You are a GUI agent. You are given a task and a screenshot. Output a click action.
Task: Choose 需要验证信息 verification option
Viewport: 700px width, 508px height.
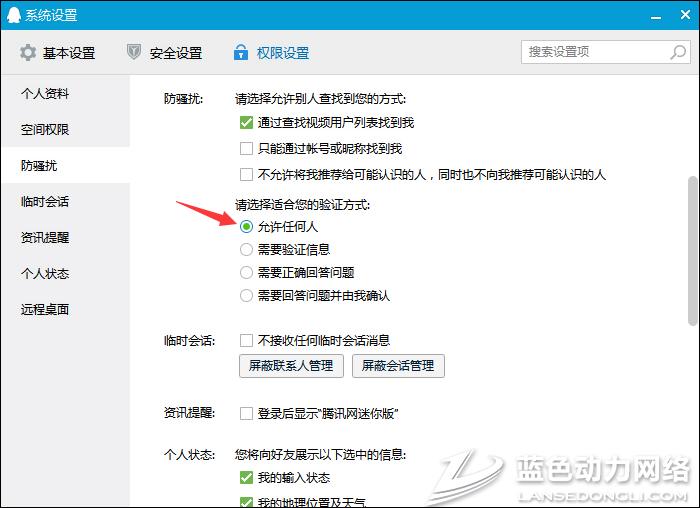click(x=246, y=249)
